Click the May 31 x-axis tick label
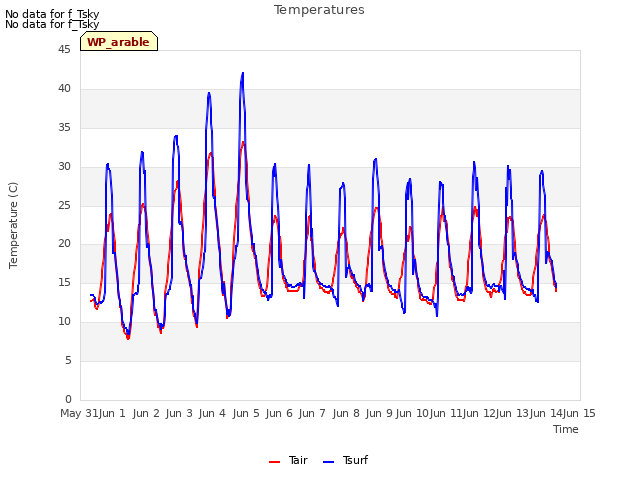This screenshot has width=640, height=480. pos(79,413)
